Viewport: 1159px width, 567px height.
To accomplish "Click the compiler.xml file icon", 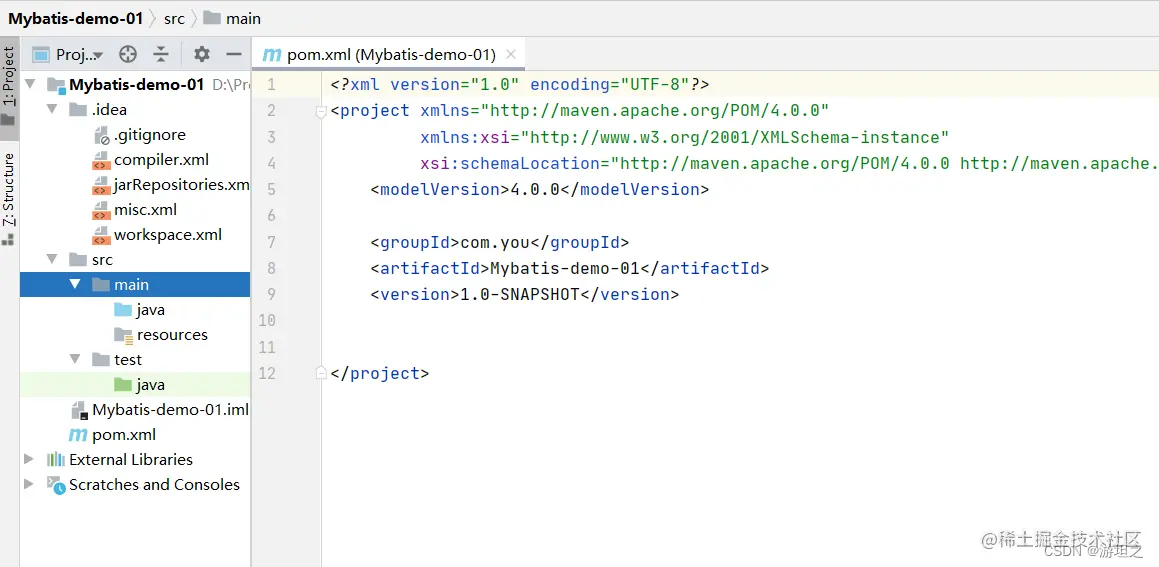I will (101, 160).
